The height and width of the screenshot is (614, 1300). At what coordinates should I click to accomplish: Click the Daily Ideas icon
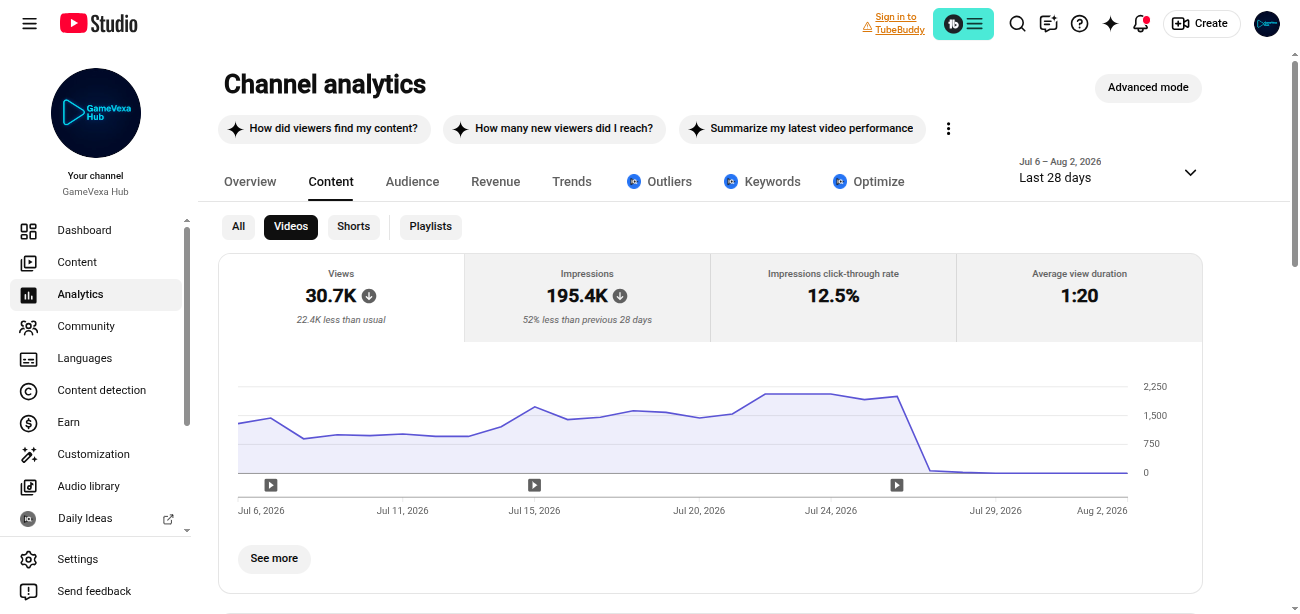29,519
